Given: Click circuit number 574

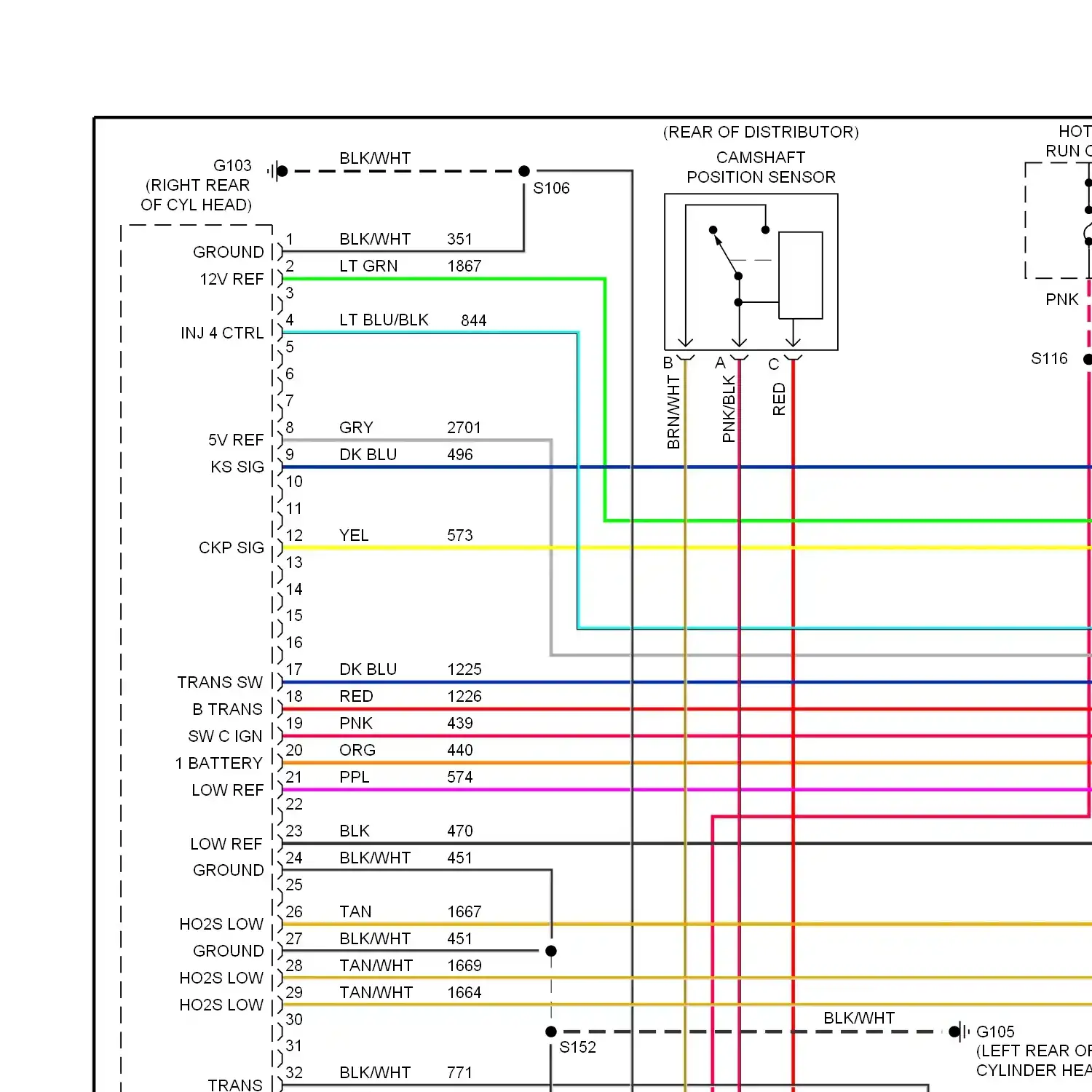Looking at the screenshot, I should [460, 777].
